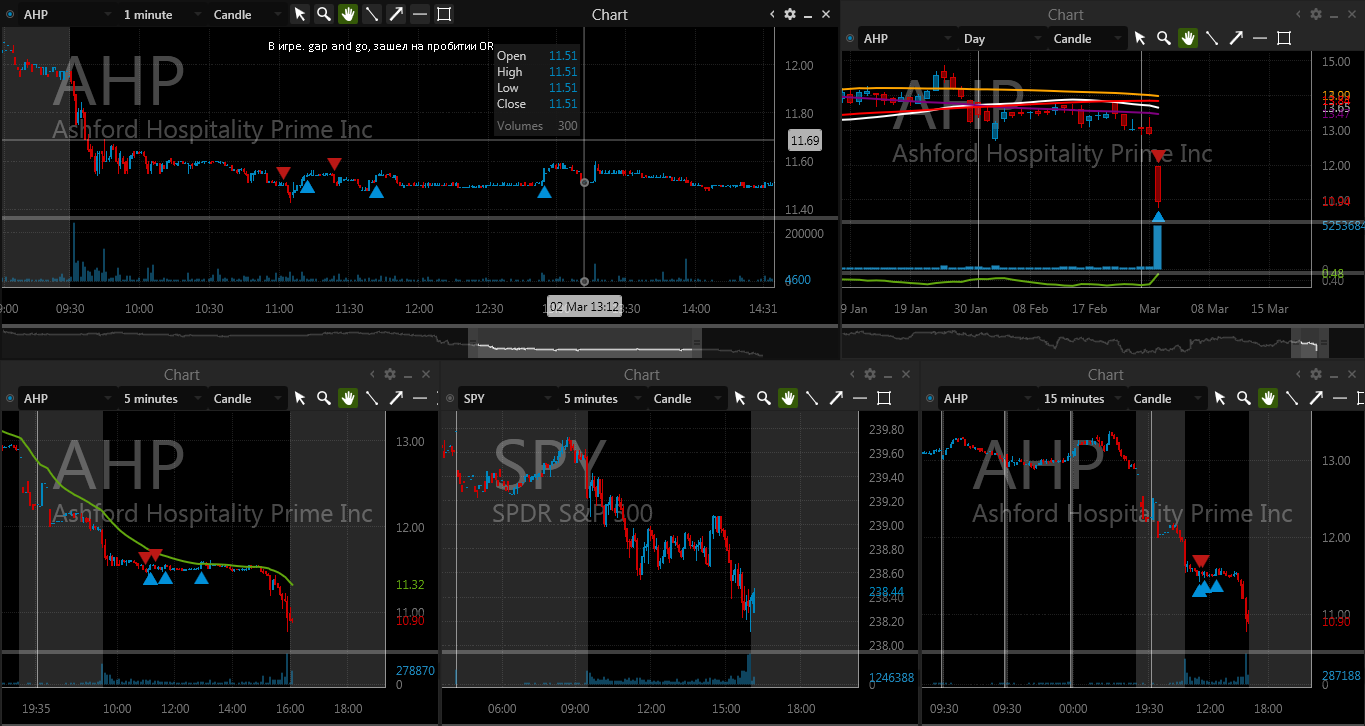Click the 238.44 price label on the SPY chart
The height and width of the screenshot is (726, 1365).
point(885,592)
